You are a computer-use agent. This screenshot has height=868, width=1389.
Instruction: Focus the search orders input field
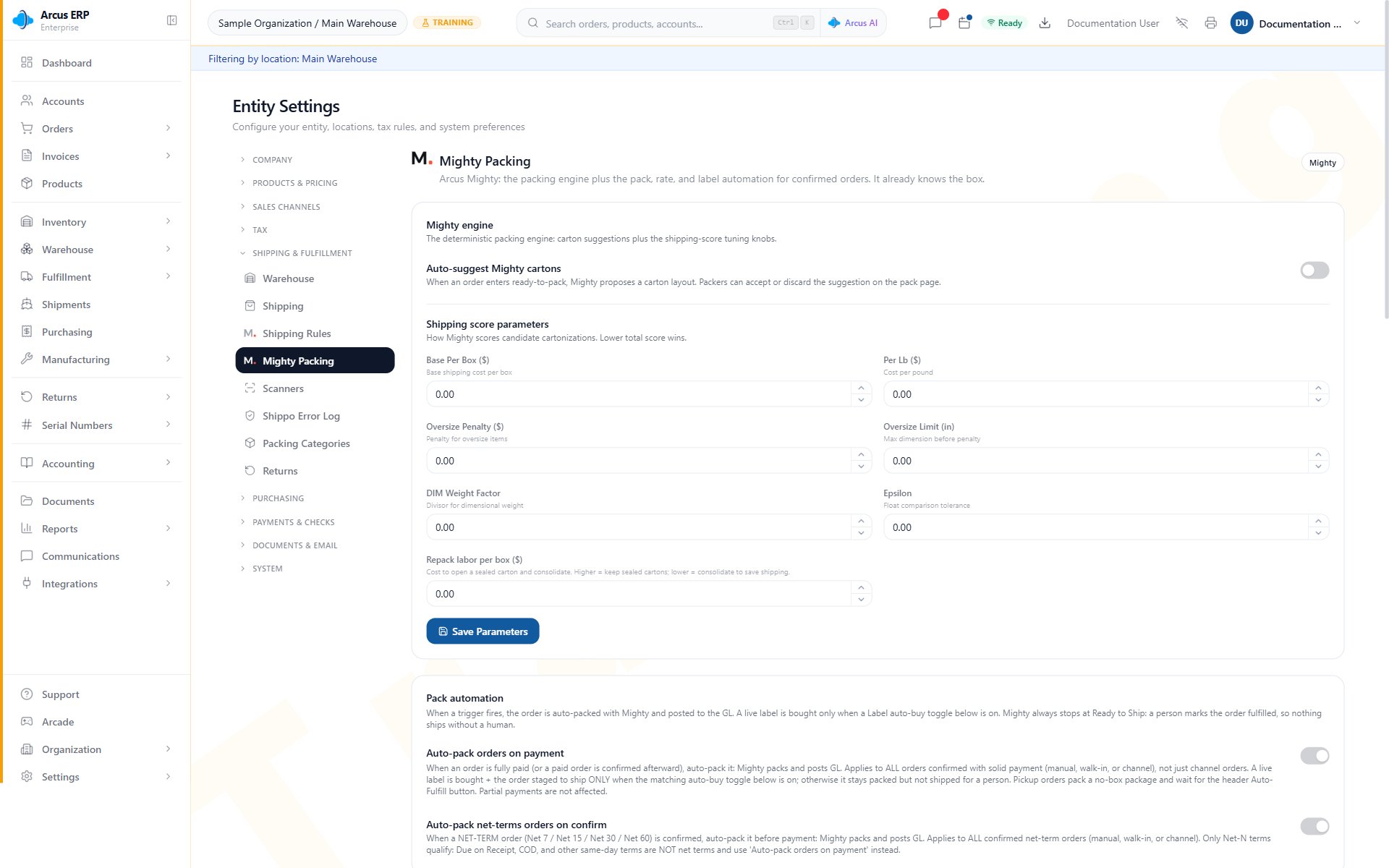point(655,23)
